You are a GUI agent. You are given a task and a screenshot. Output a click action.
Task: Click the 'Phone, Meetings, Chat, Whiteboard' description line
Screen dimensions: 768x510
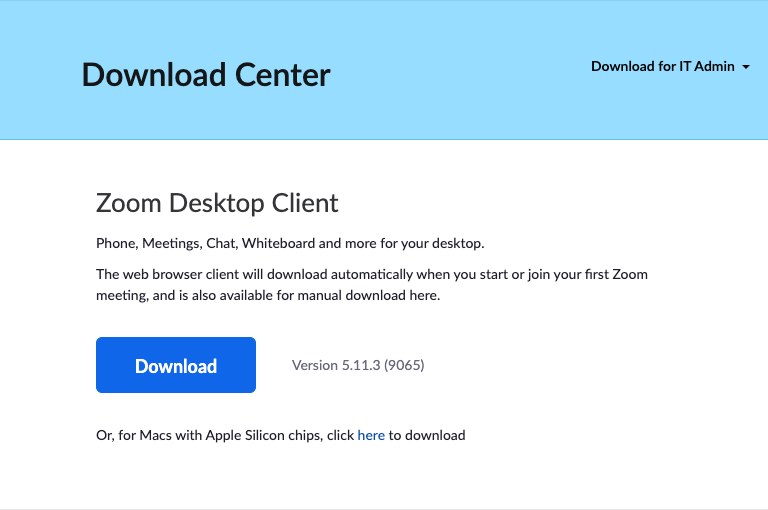290,243
